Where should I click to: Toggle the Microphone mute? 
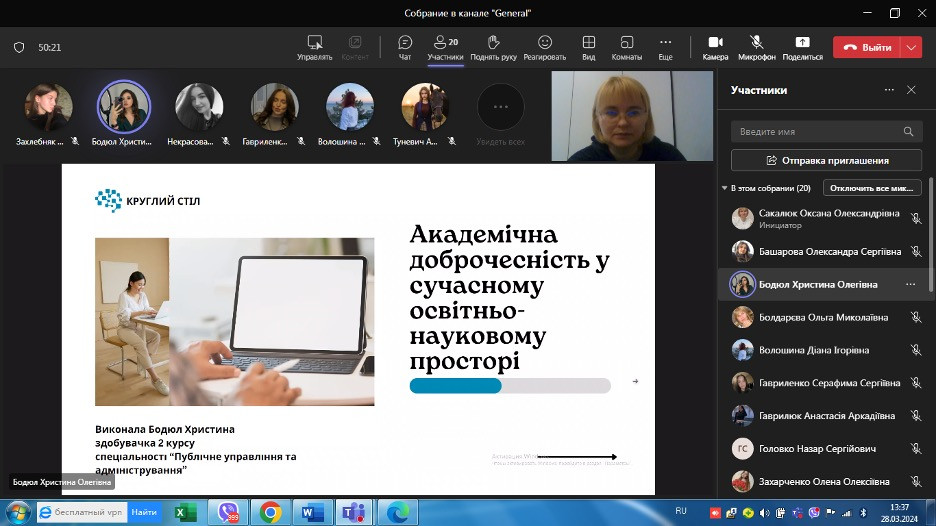coord(757,43)
